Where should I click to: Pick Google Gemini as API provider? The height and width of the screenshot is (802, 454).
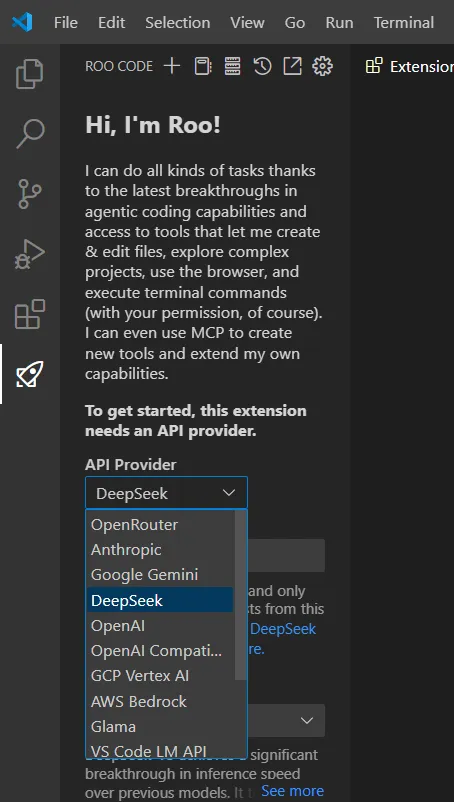tap(144, 575)
